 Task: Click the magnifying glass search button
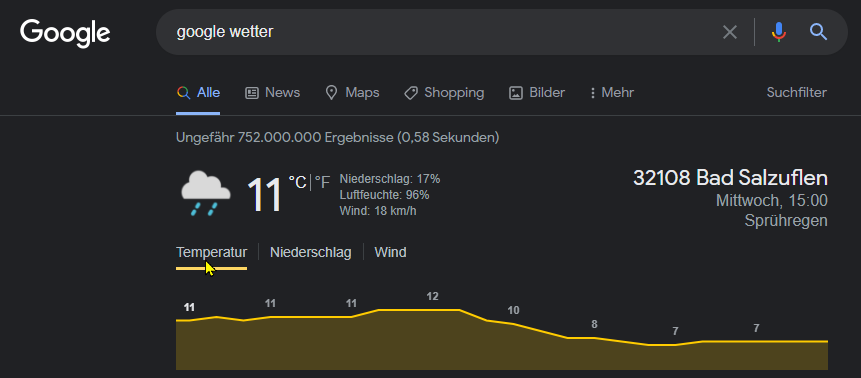pyautogui.click(x=818, y=32)
